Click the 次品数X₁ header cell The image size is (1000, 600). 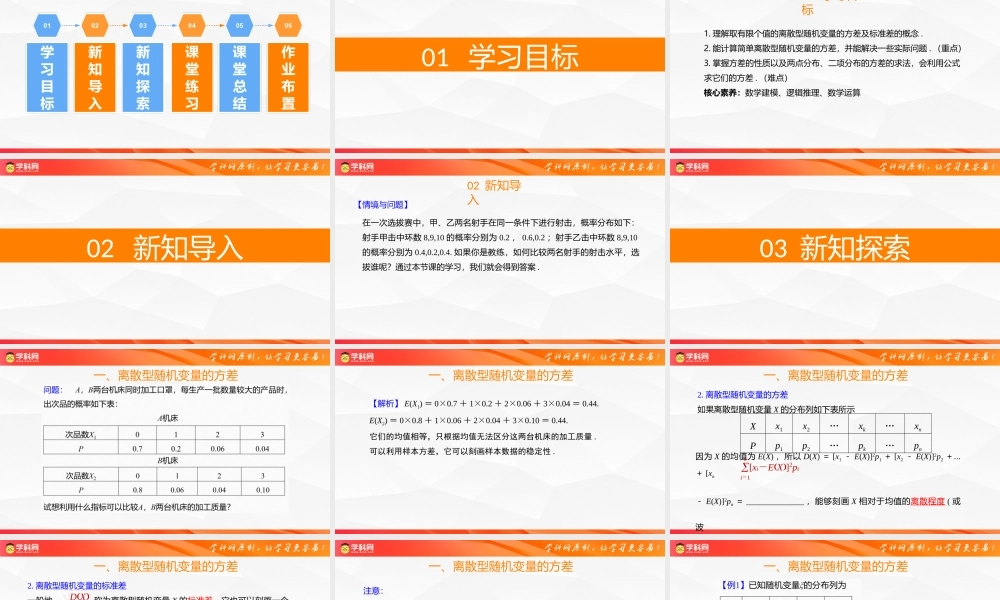(x=80, y=434)
